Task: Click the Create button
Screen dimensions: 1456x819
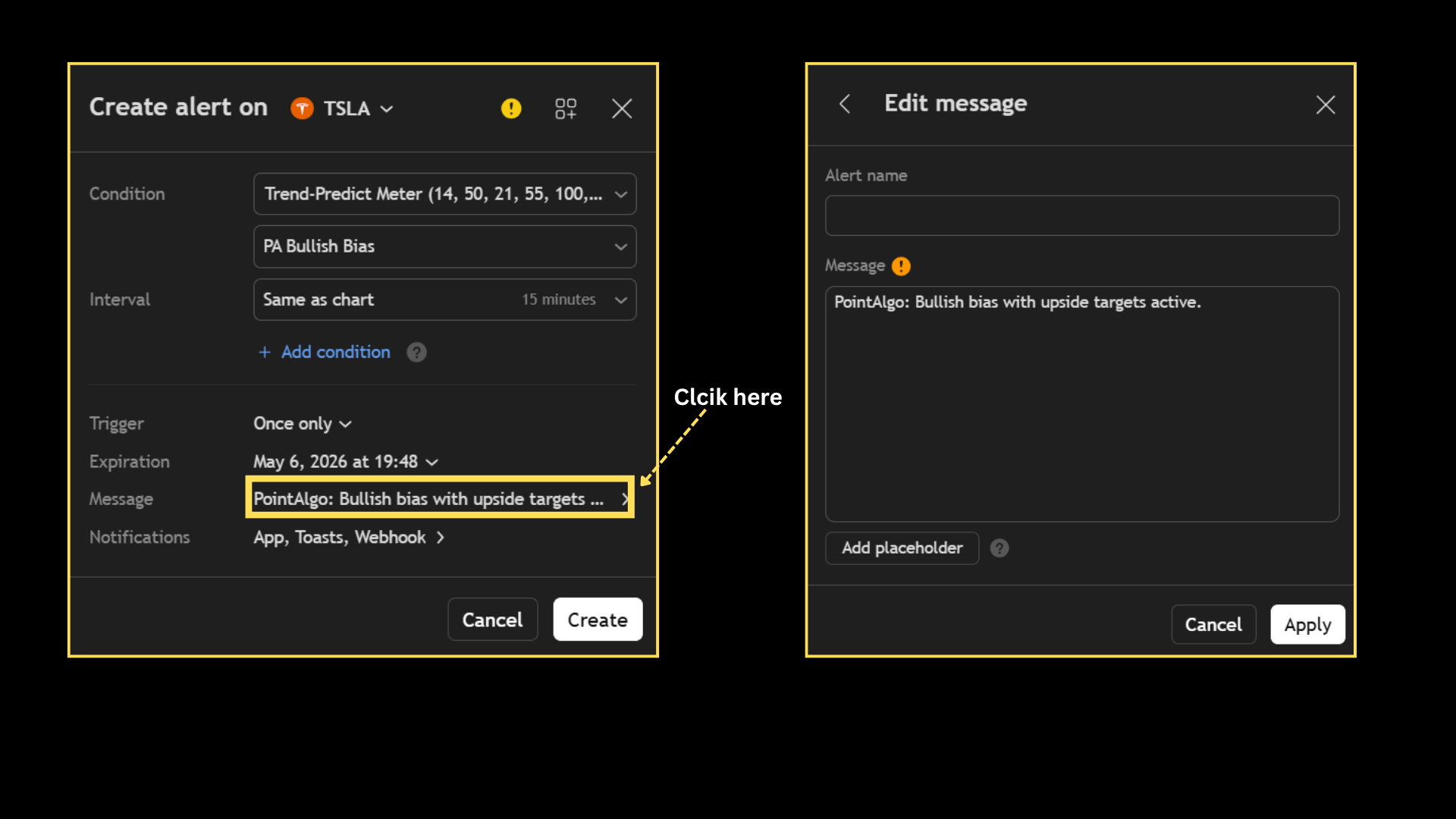Action: [x=597, y=619]
